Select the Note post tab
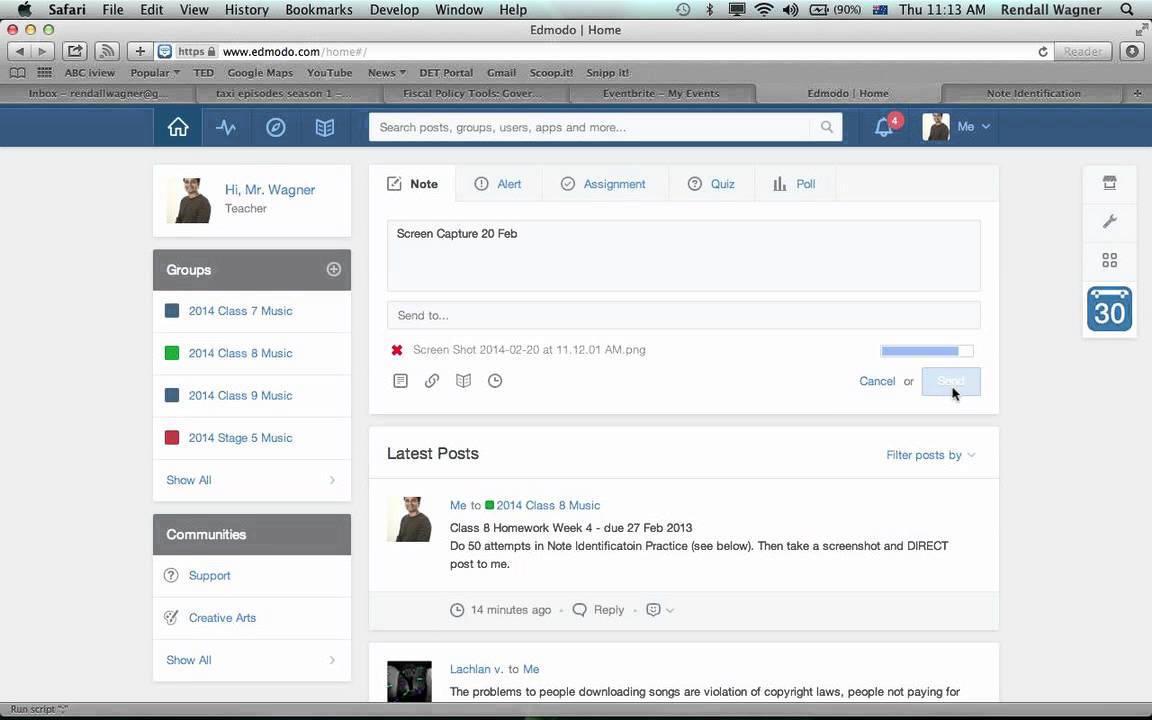Viewport: 1152px width, 720px height. [x=412, y=184]
